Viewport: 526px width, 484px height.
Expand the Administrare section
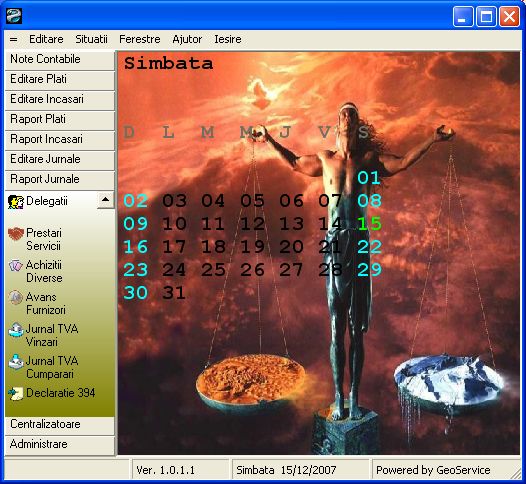tap(60, 445)
